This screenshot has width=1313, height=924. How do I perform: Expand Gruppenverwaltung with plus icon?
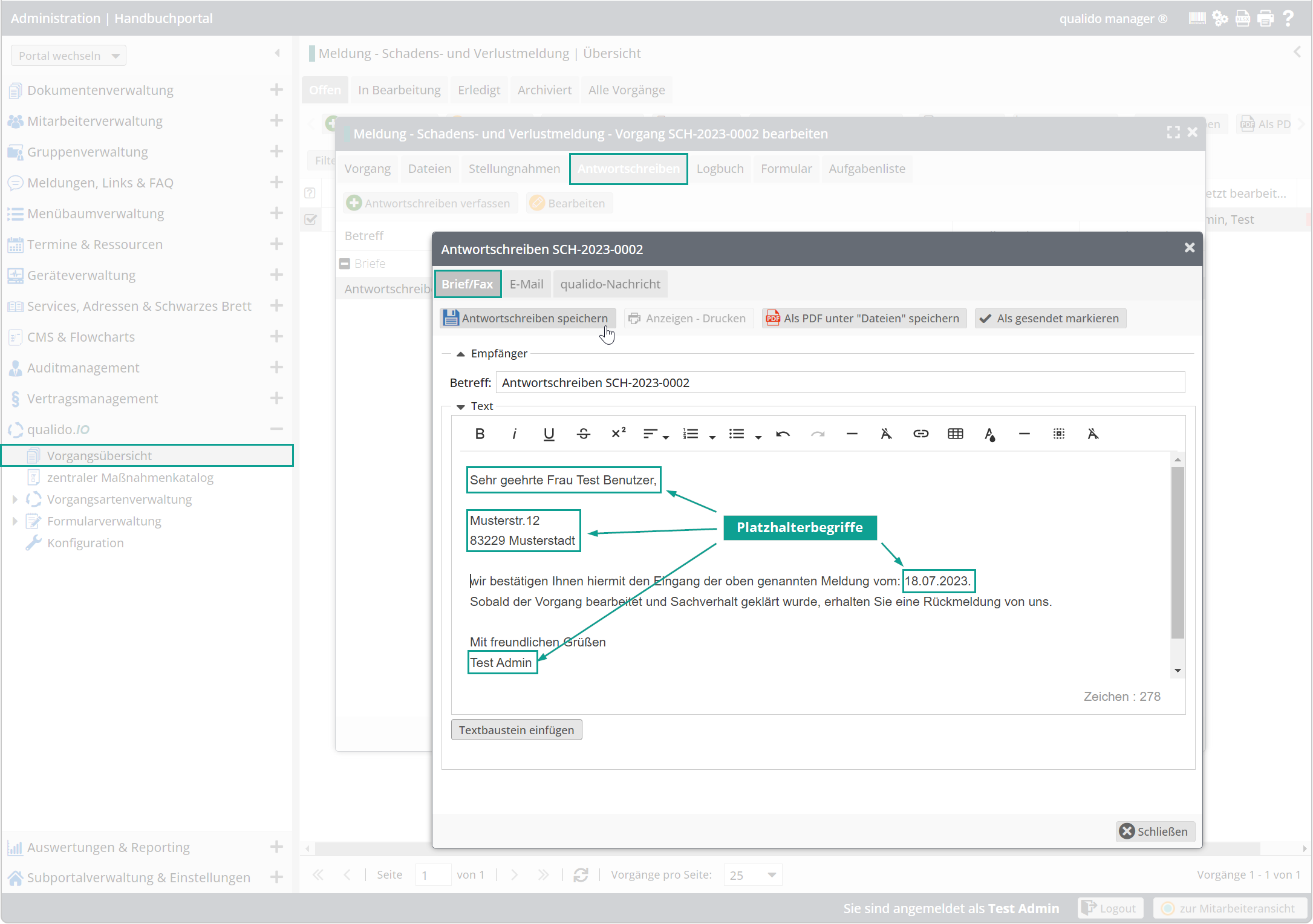click(x=276, y=151)
